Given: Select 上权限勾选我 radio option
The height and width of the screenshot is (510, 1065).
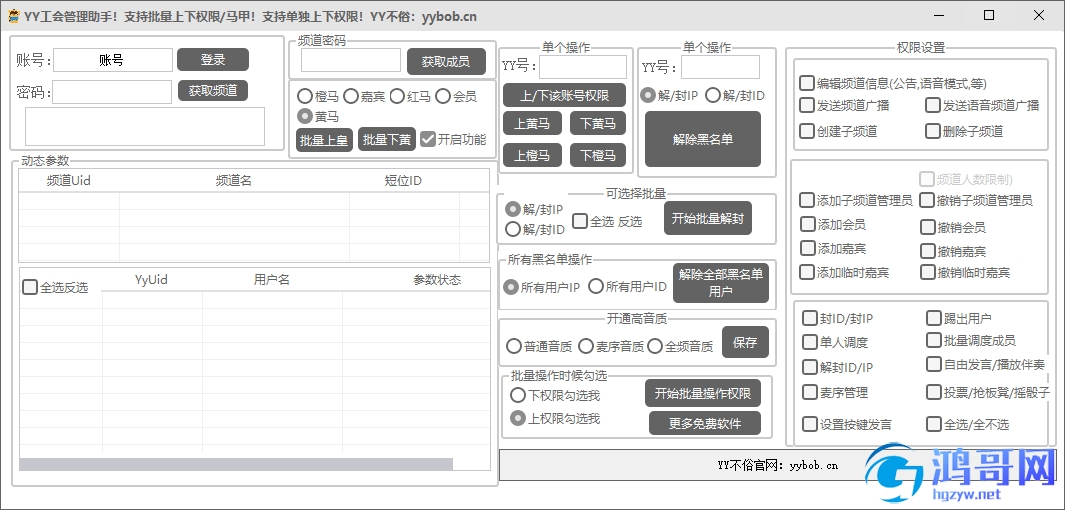Looking at the screenshot, I should click(518, 418).
